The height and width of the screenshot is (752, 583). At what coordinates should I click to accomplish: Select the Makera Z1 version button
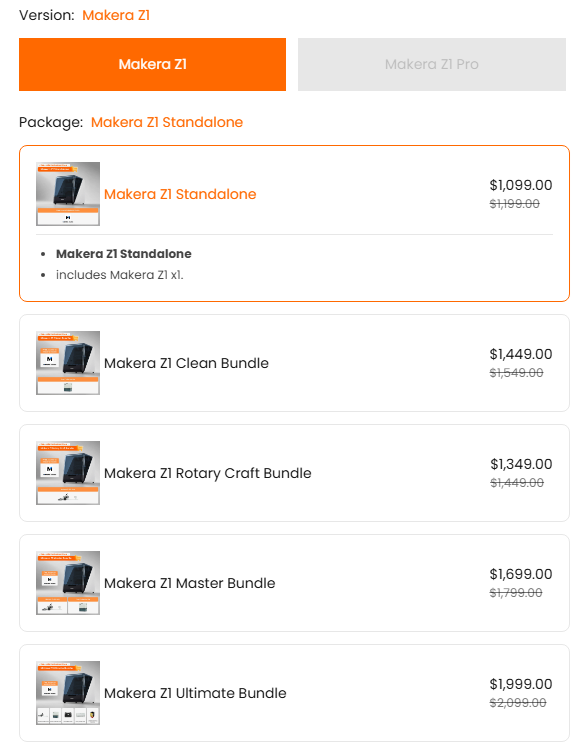click(152, 64)
